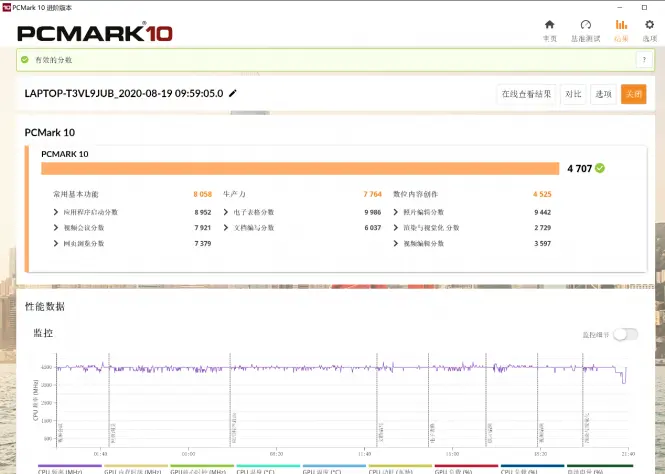Expand the 渲染与视觉化 分数 row

coord(396,228)
